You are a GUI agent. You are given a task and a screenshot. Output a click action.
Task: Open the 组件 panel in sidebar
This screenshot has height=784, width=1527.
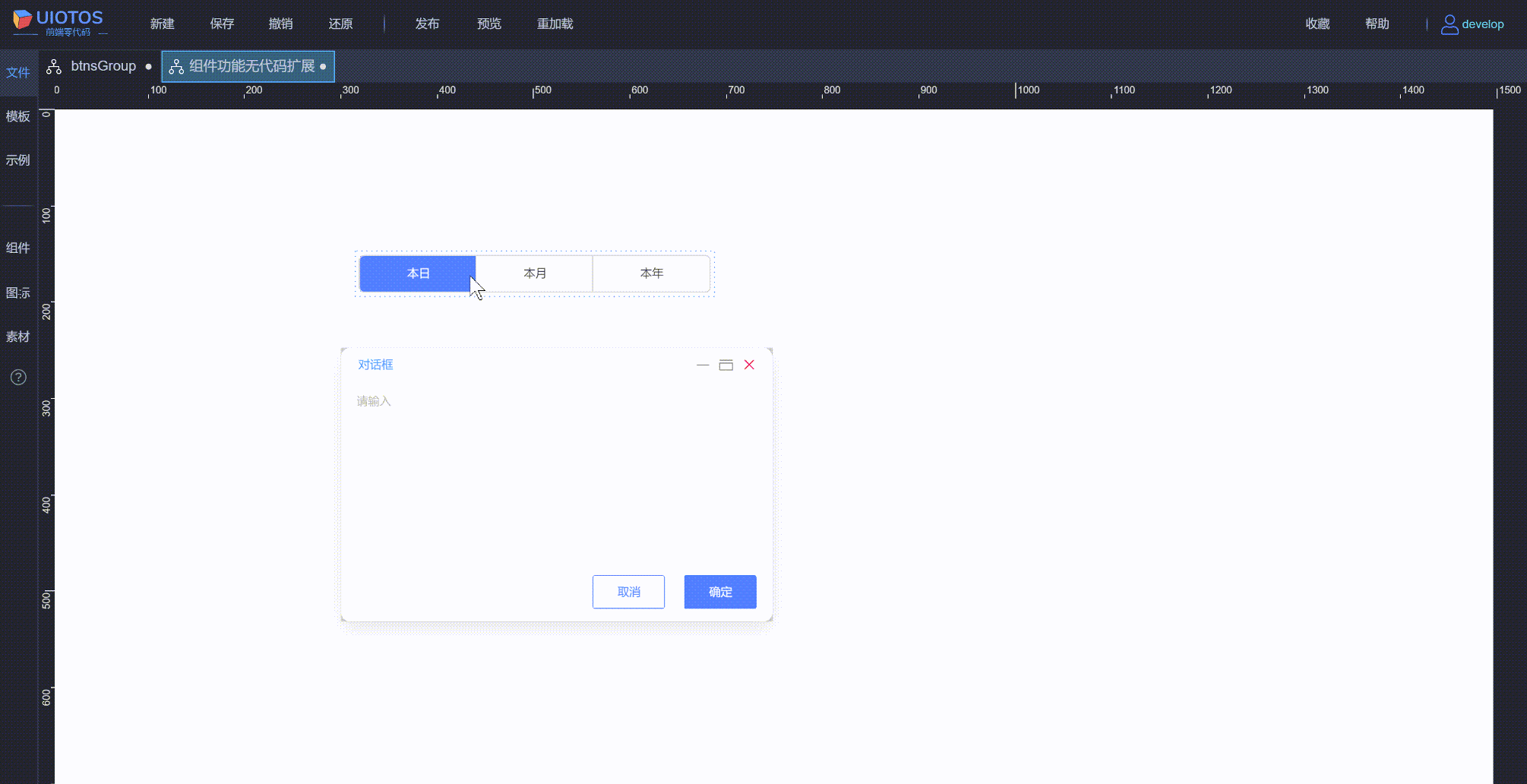pyautogui.click(x=17, y=248)
